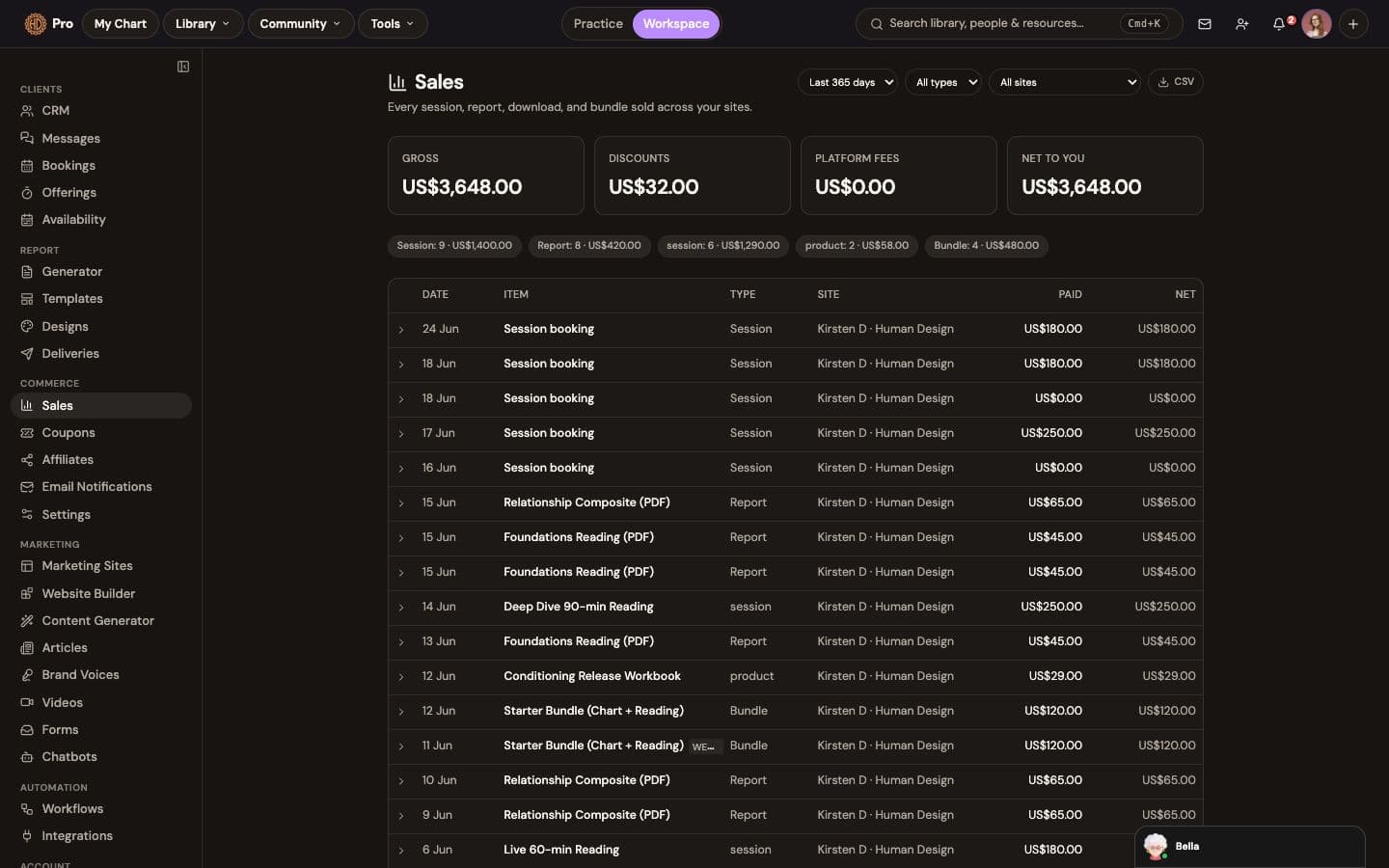Open Messages in the sidebar
The height and width of the screenshot is (868, 1389).
coord(100,138)
